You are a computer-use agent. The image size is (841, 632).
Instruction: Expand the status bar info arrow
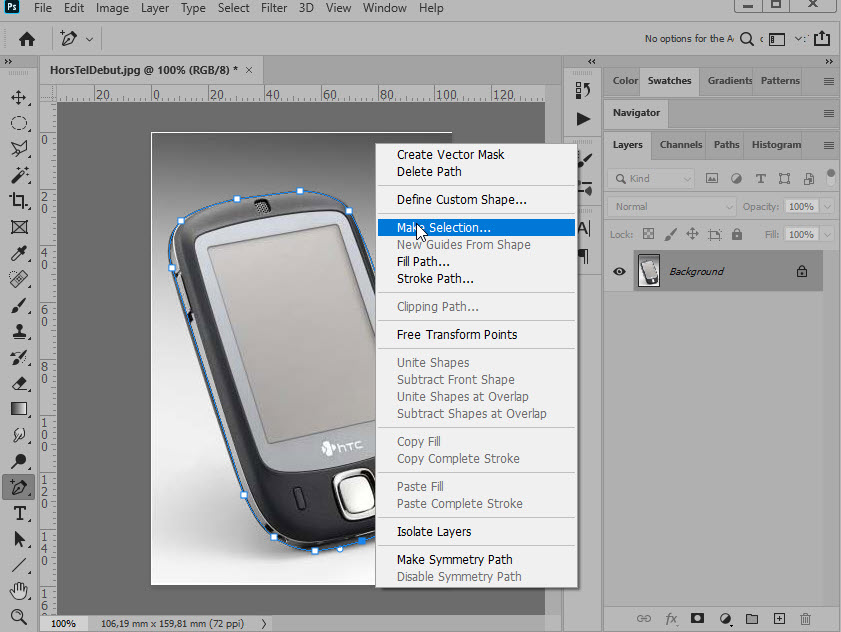[263, 623]
